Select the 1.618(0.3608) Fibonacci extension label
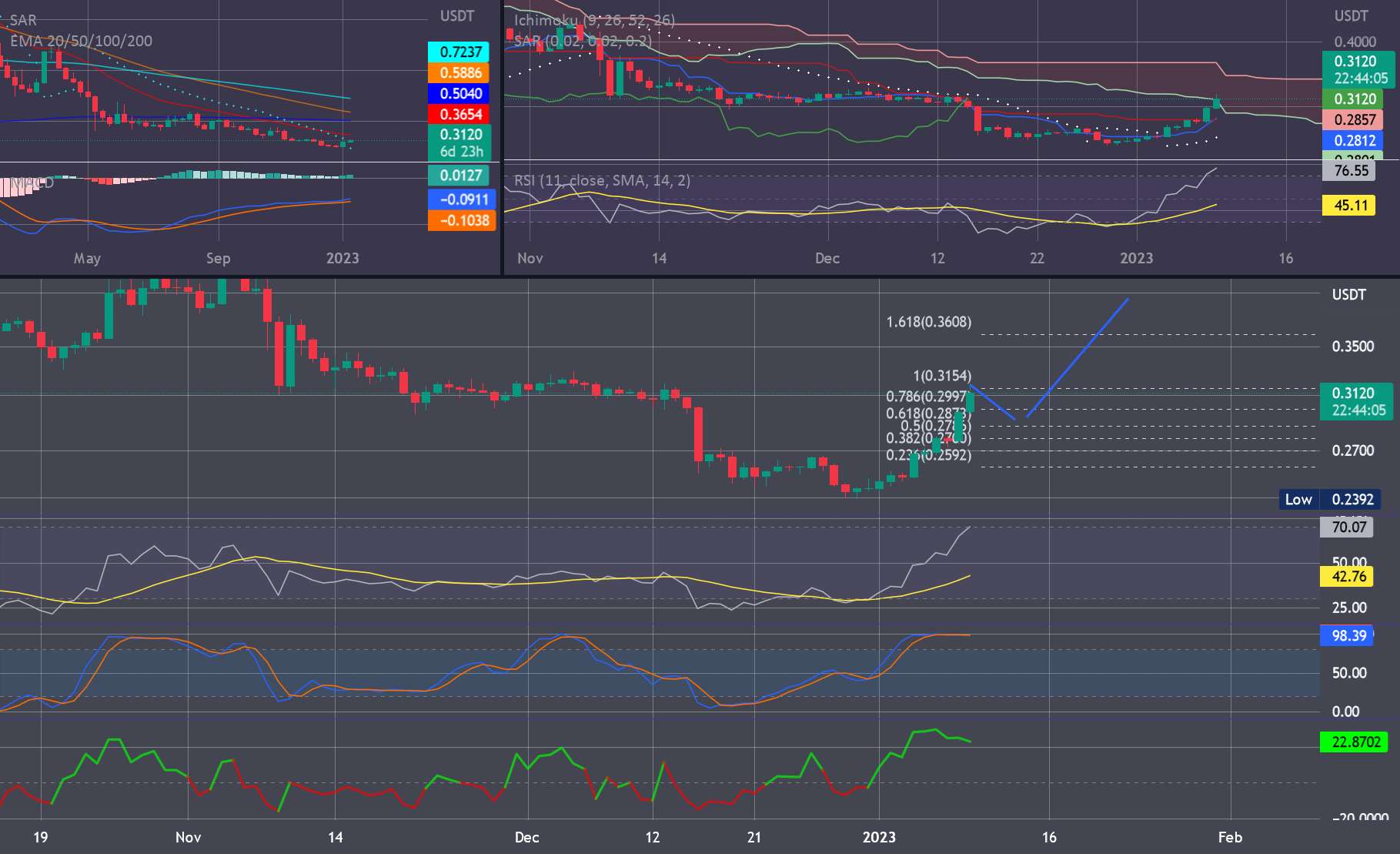 pyautogui.click(x=928, y=322)
